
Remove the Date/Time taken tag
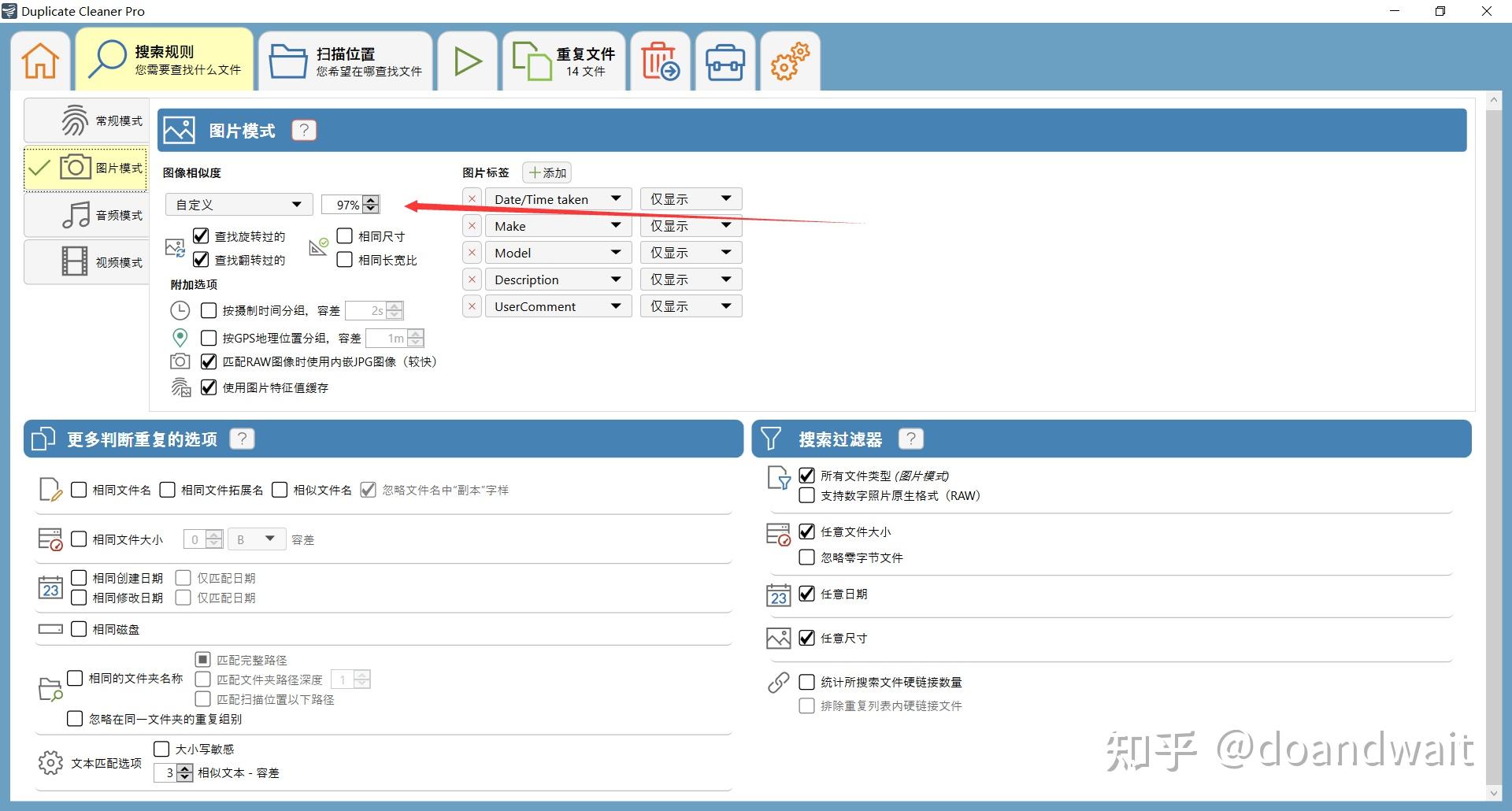coord(472,199)
